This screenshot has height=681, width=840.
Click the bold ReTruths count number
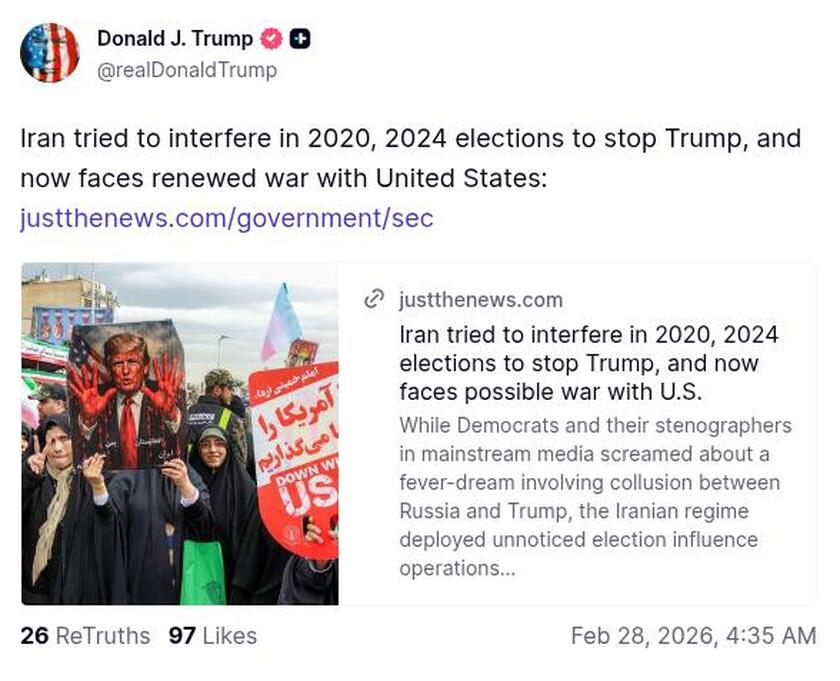pyautogui.click(x=31, y=635)
